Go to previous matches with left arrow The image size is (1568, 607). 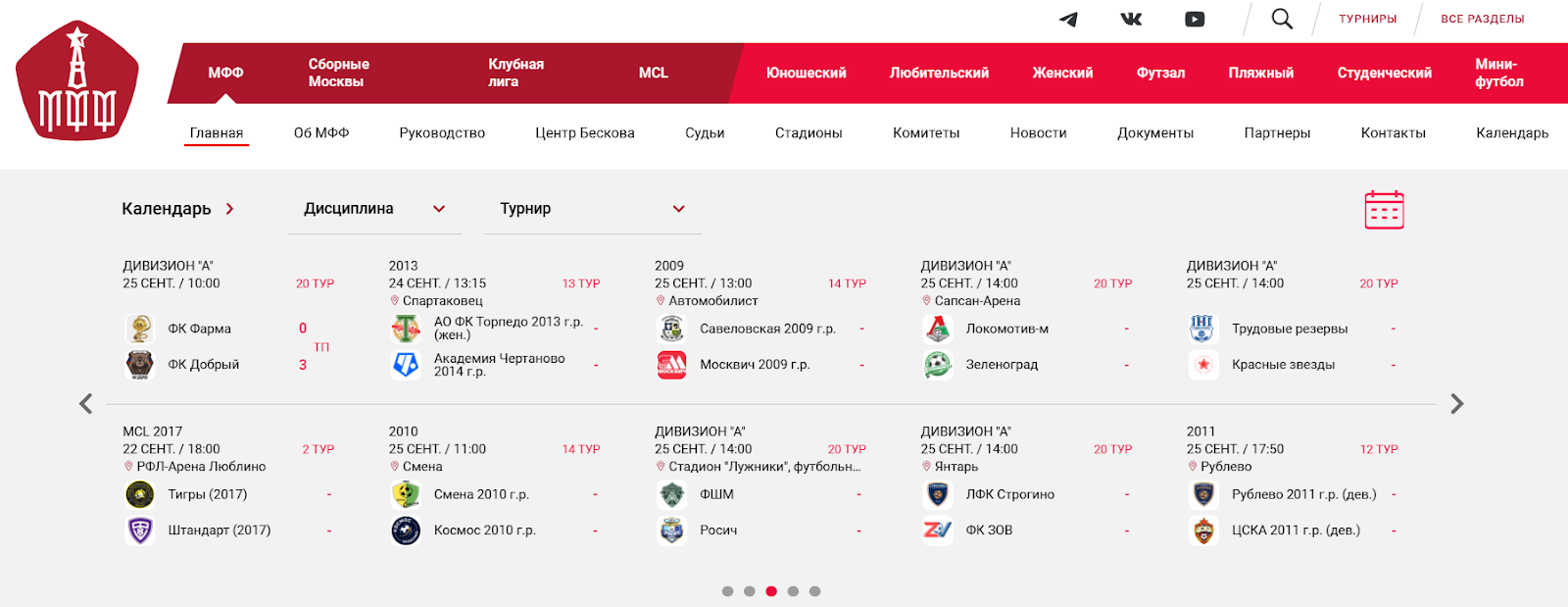(x=86, y=404)
